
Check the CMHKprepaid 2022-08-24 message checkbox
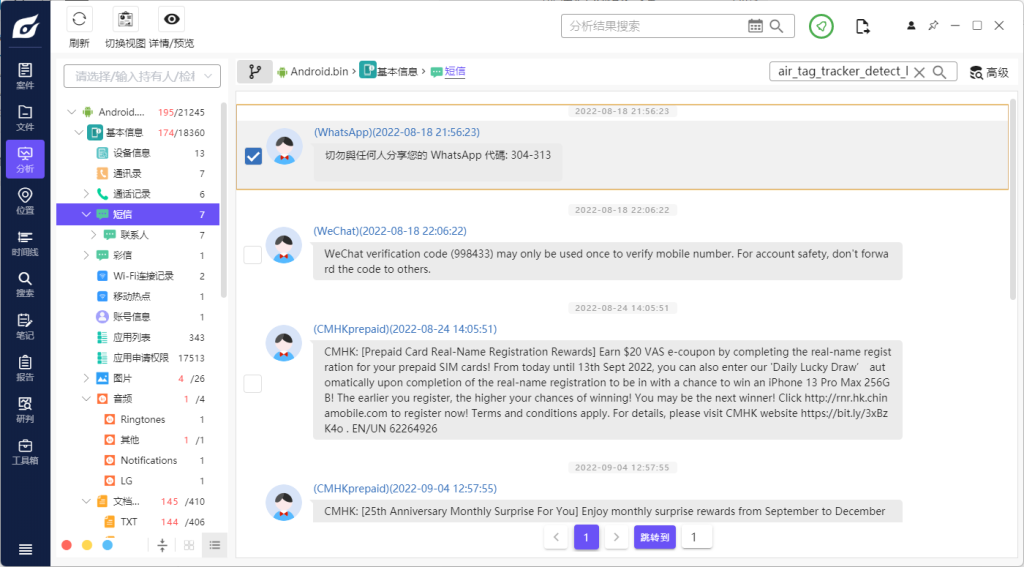(253, 383)
